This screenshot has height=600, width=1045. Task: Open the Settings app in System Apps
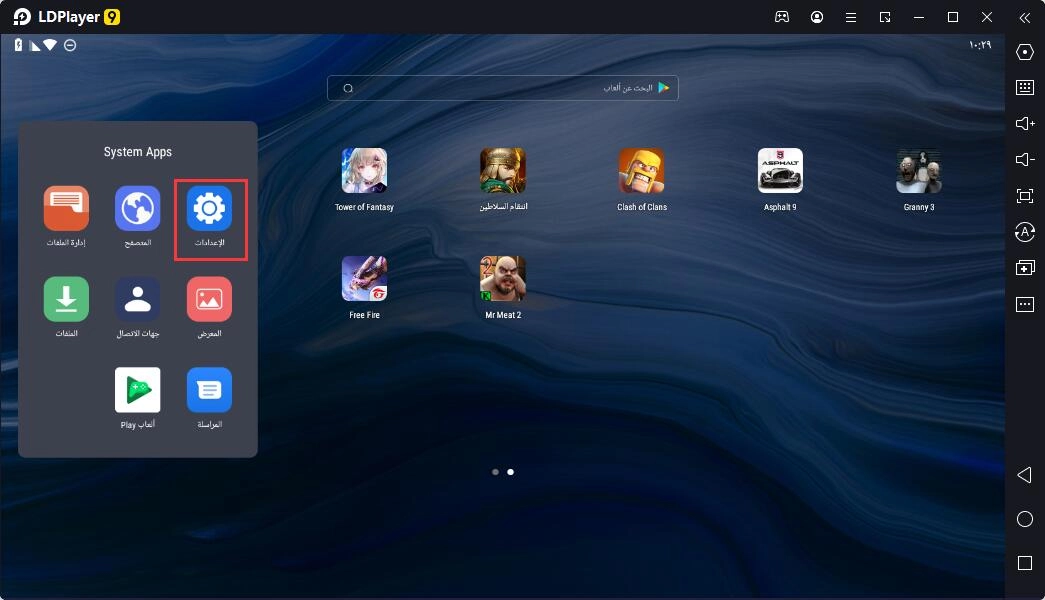coord(209,209)
